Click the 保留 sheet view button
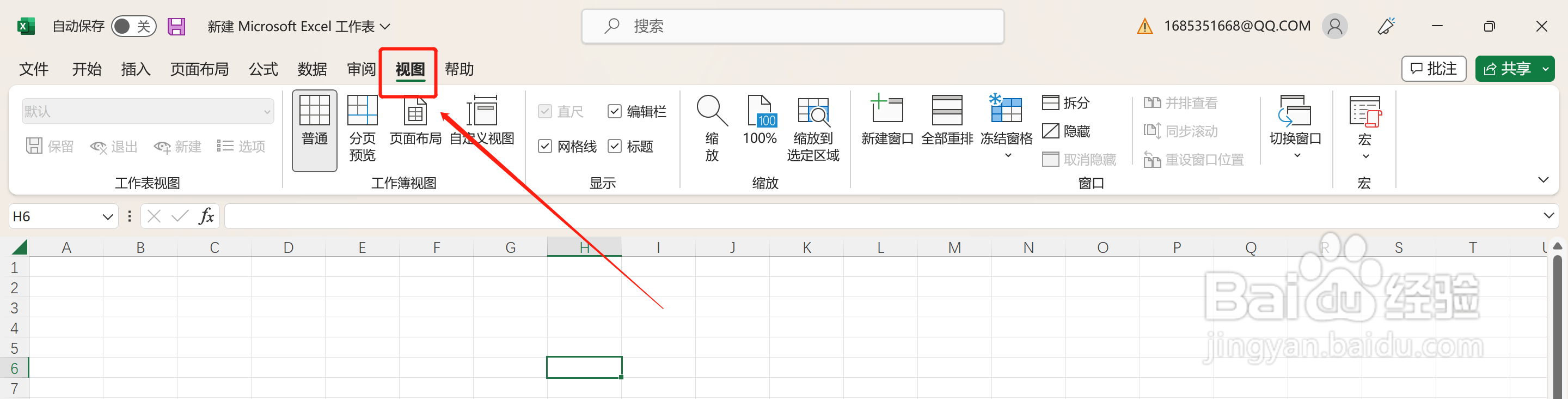Screen dimensions: 1568x399 (x=50, y=146)
